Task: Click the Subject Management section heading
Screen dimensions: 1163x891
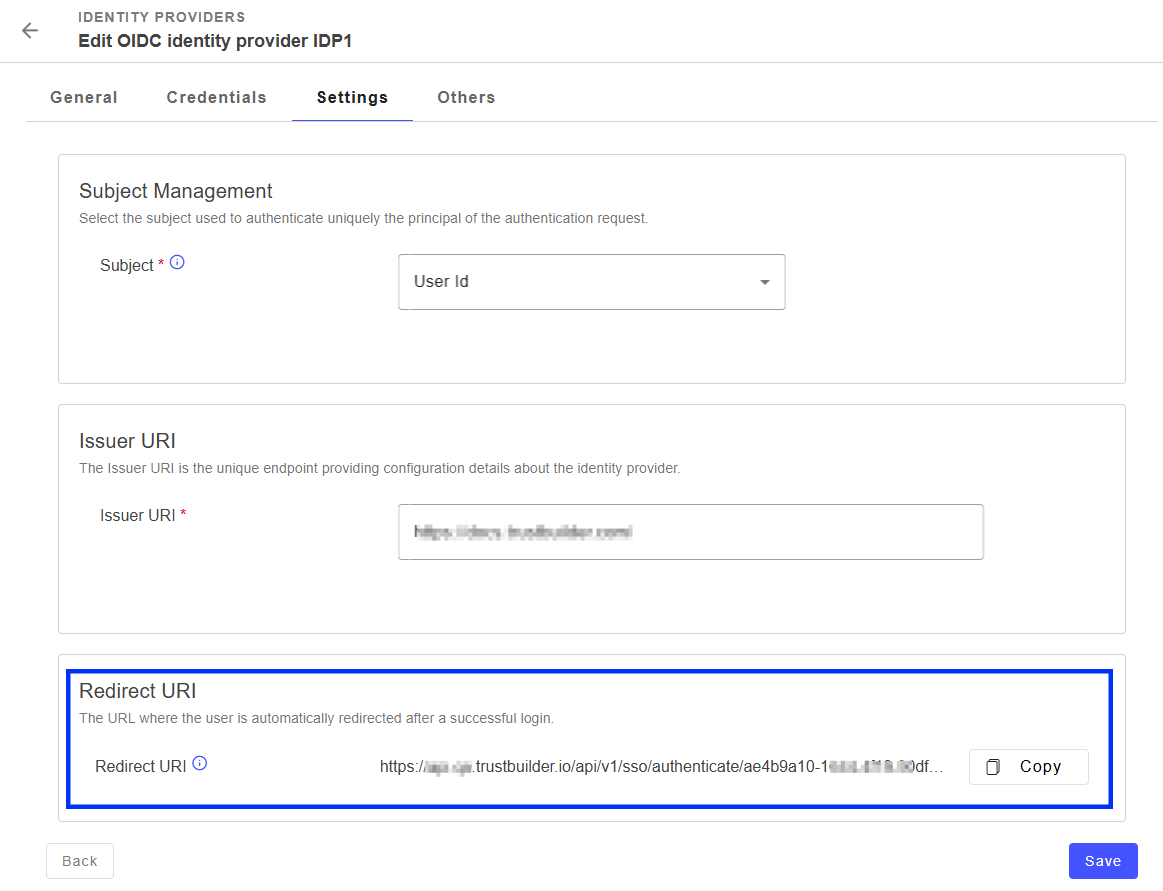Action: (175, 191)
